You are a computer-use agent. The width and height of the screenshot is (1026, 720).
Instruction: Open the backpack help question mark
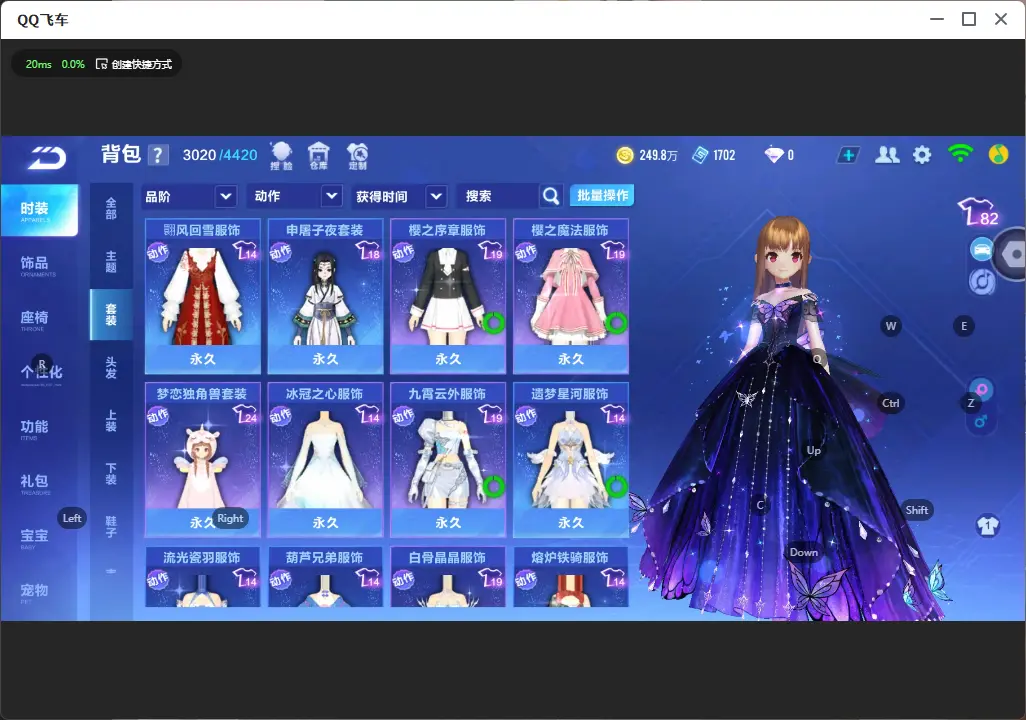158,155
